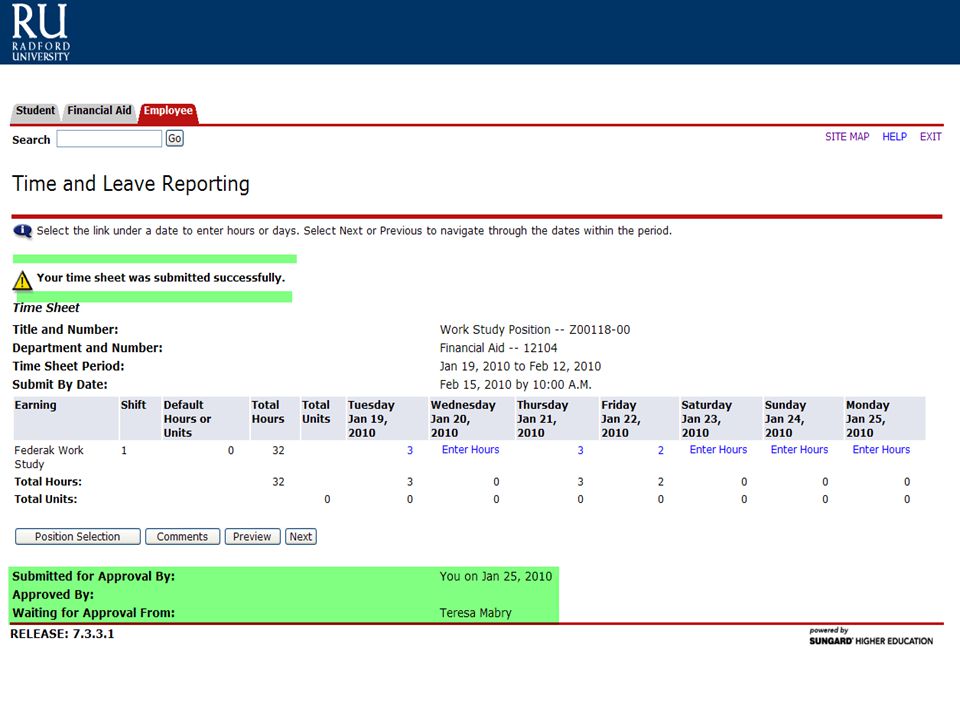
Task: Open the 3 hours link for Tuesday Jan 19
Action: tap(410, 450)
